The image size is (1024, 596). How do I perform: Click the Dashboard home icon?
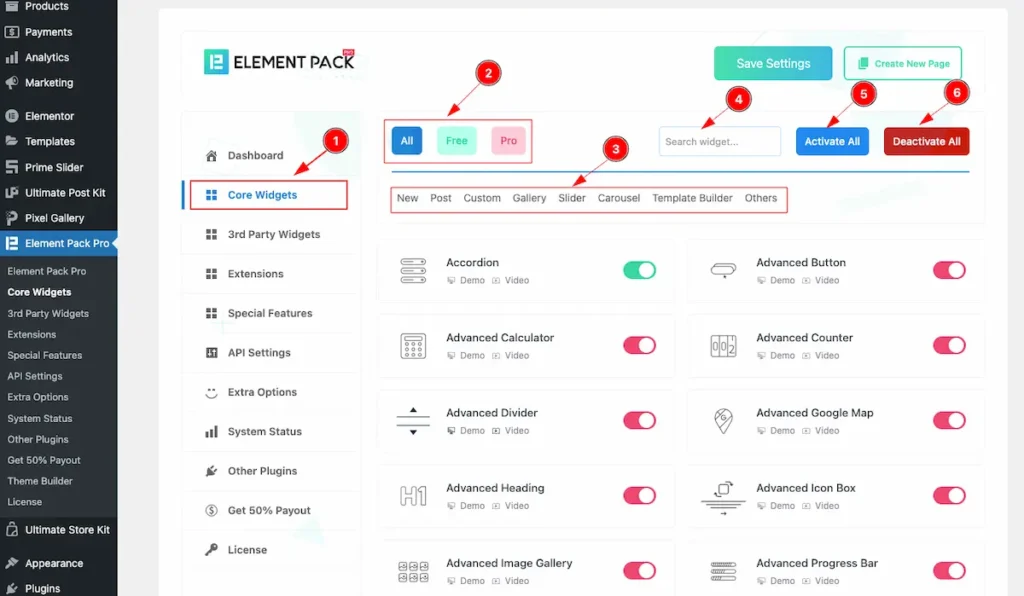click(x=211, y=156)
